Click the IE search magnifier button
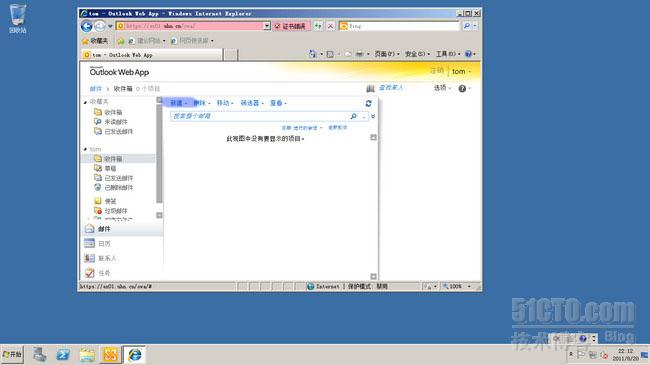The height and width of the screenshot is (365, 650). click(x=467, y=26)
